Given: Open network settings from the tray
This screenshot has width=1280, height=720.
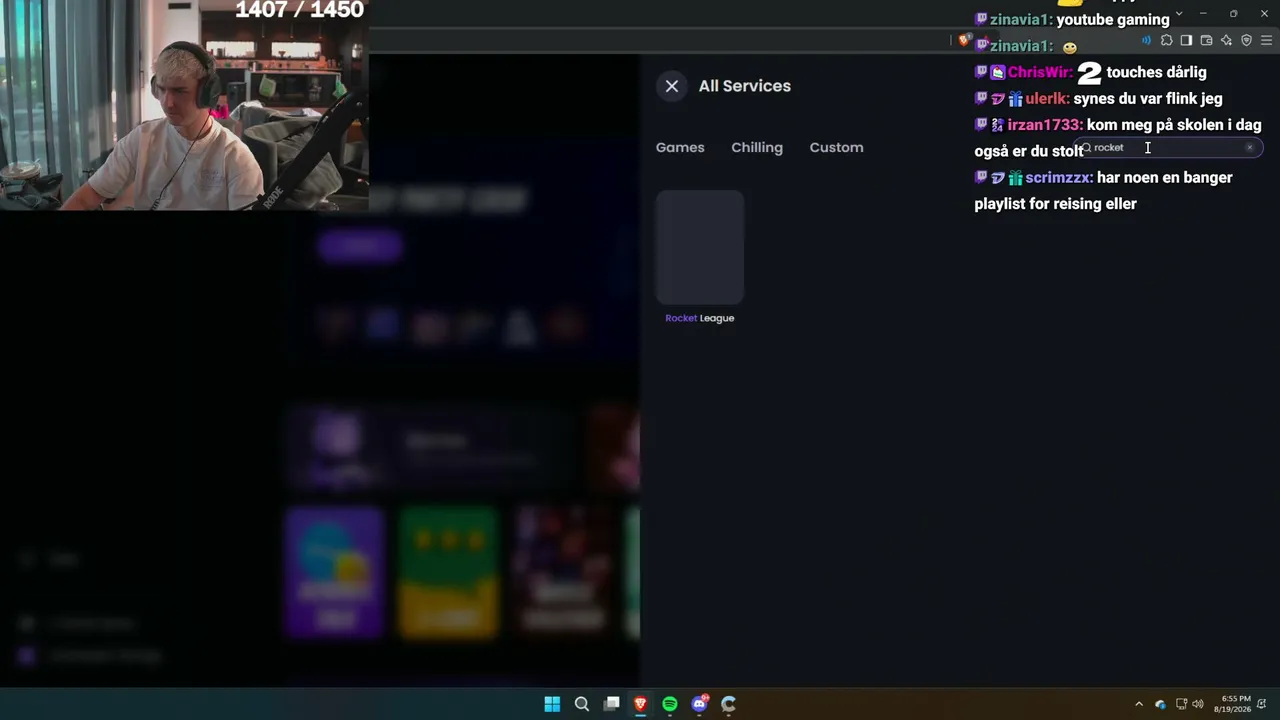Looking at the screenshot, I should click(1181, 704).
